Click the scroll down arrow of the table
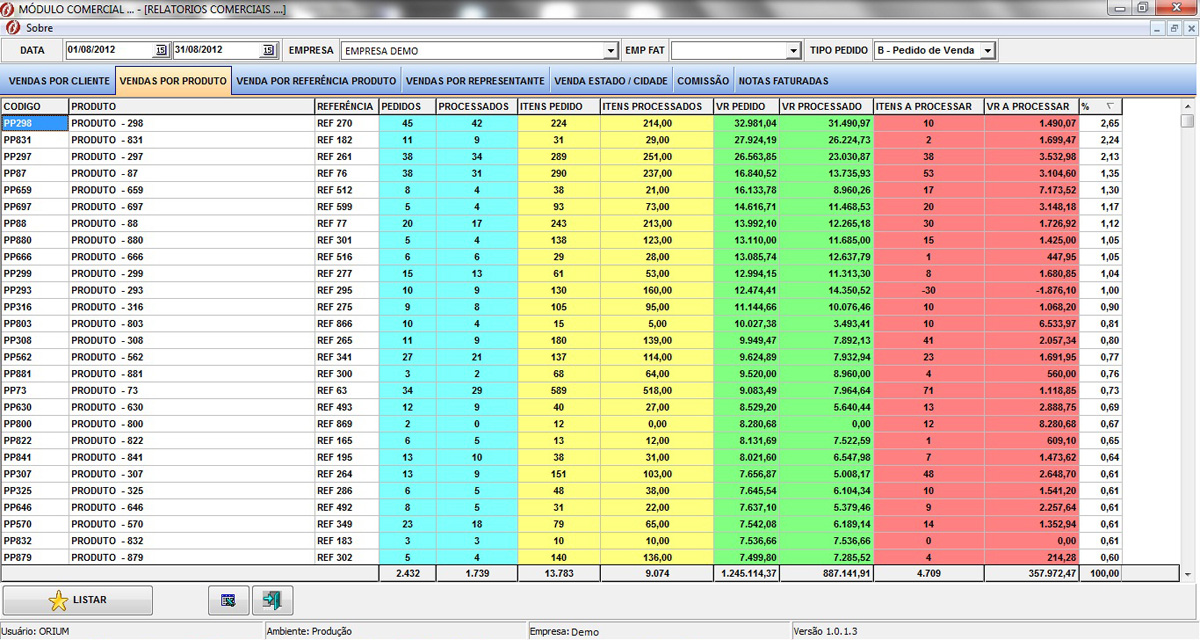The image size is (1200, 640). pyautogui.click(x=1188, y=574)
